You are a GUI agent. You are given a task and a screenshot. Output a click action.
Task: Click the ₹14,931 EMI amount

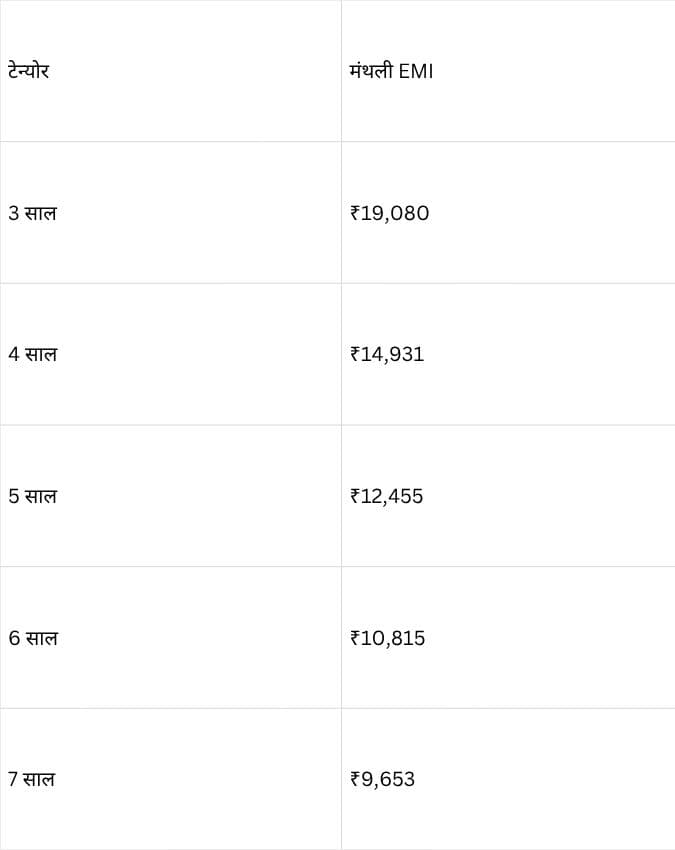click(x=387, y=355)
